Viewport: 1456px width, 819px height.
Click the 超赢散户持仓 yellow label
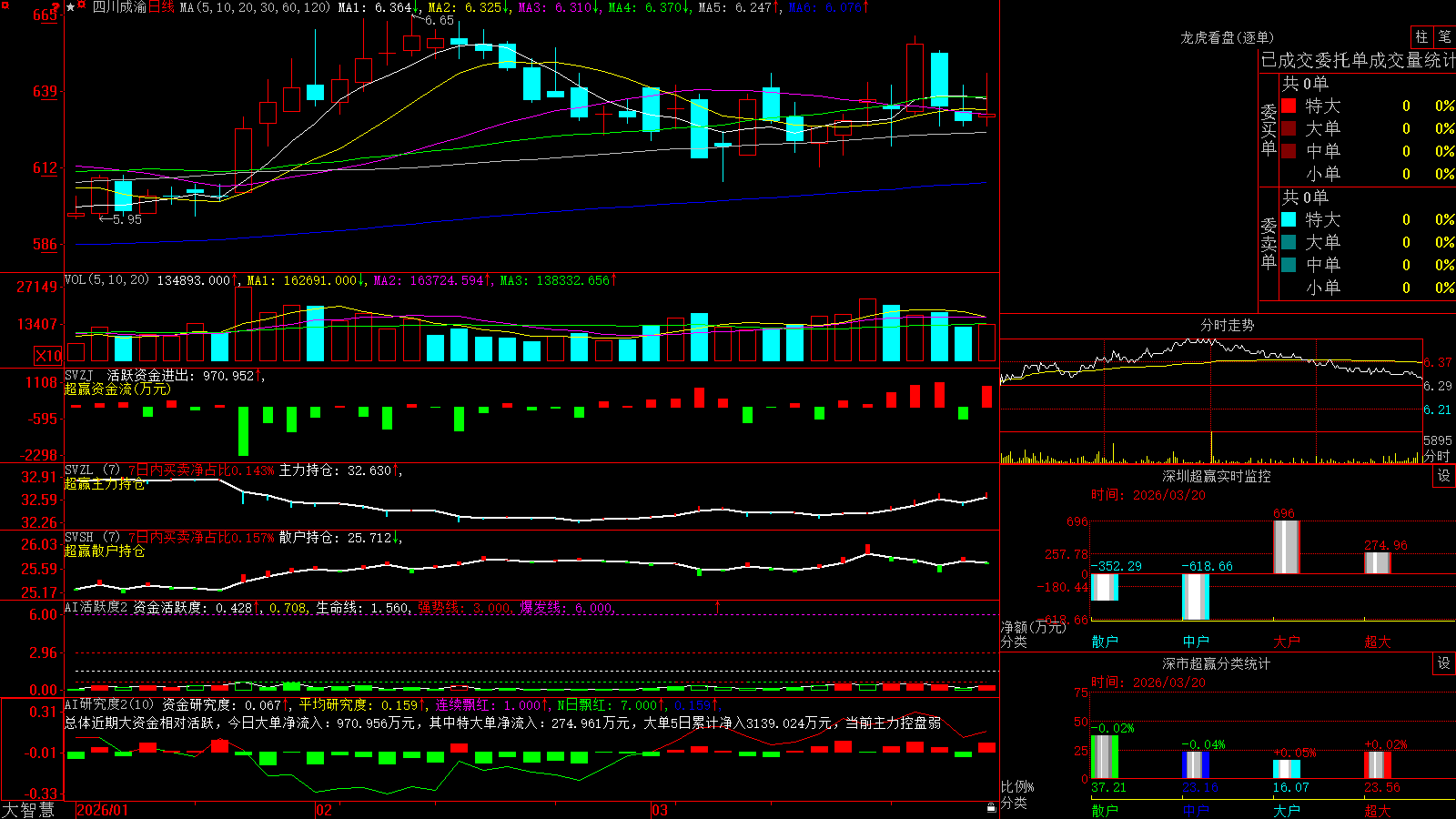[105, 551]
